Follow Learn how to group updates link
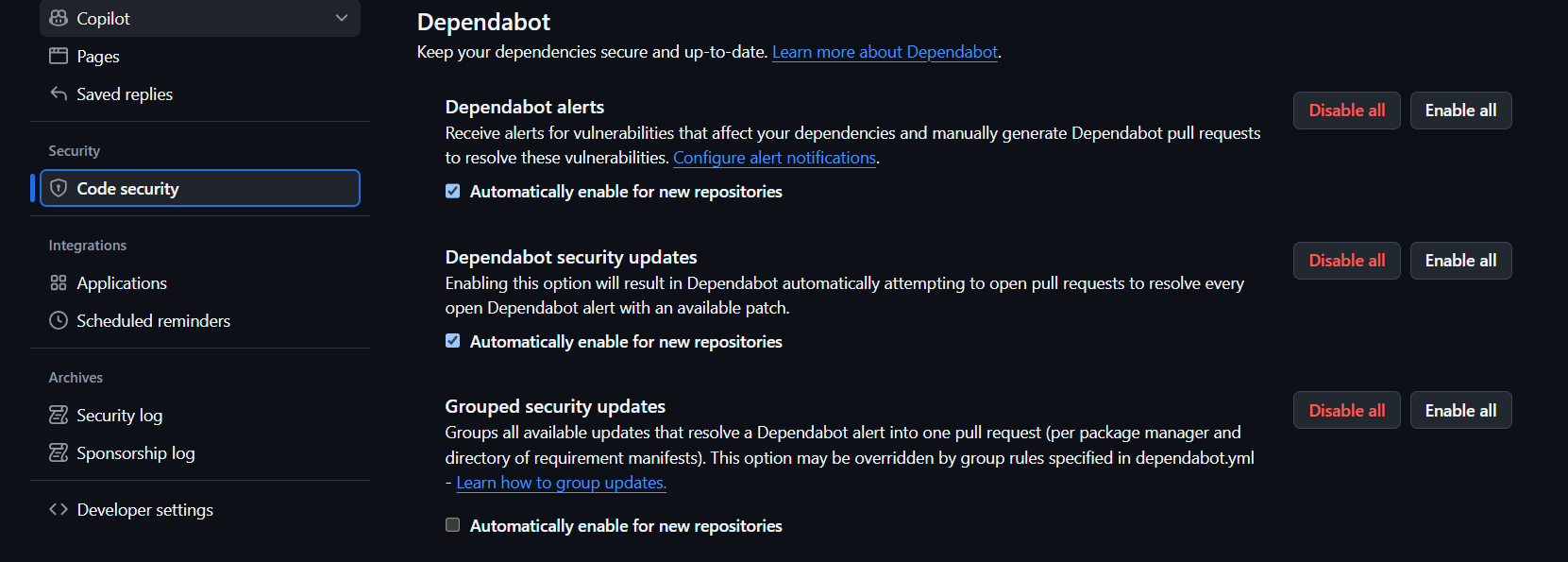Screen dimensions: 1568x562 click(x=561, y=483)
